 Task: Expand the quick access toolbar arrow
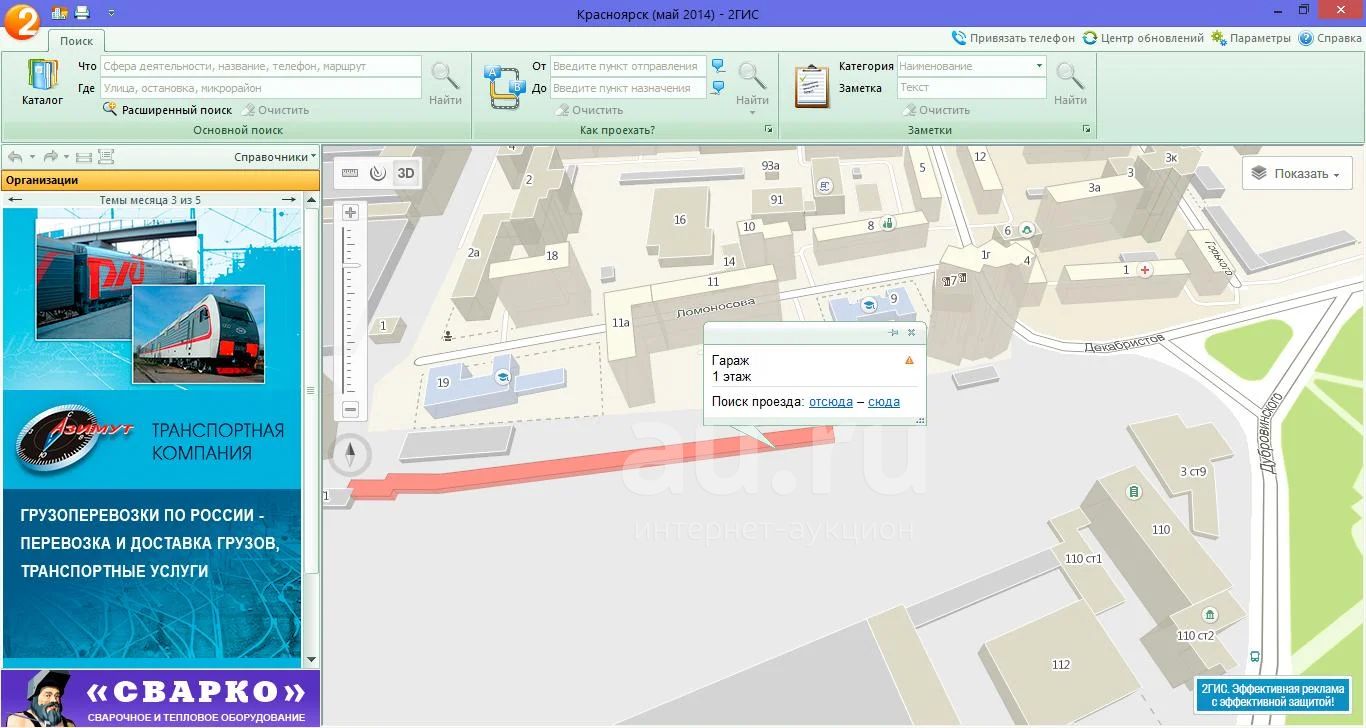111,12
